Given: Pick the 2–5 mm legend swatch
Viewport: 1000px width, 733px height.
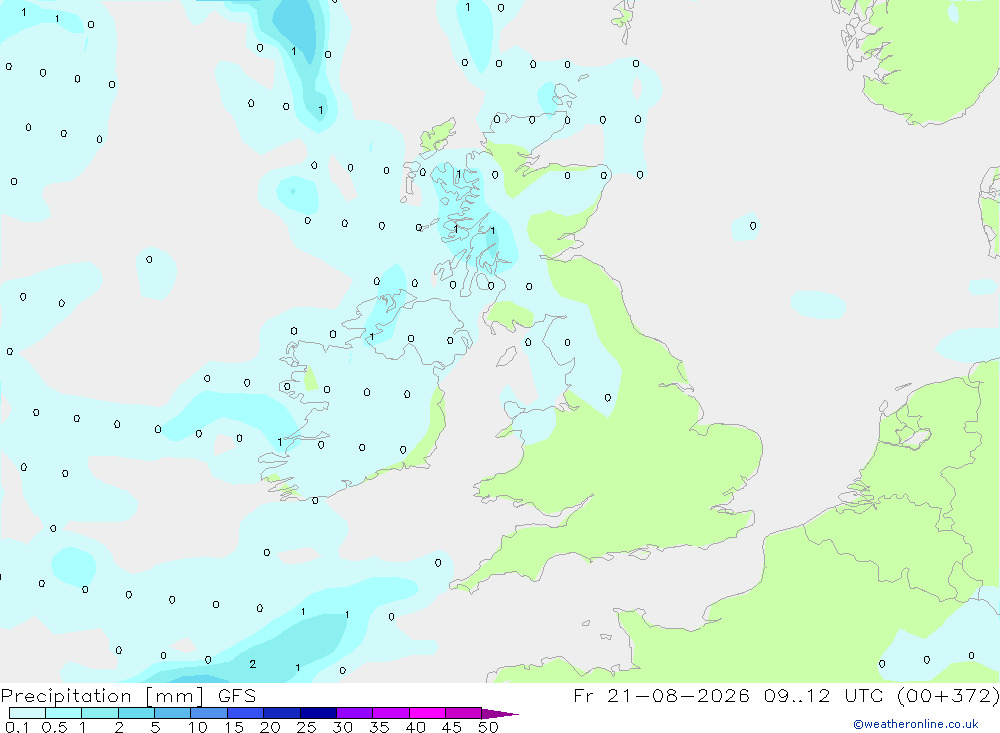Looking at the screenshot, I should [136, 713].
